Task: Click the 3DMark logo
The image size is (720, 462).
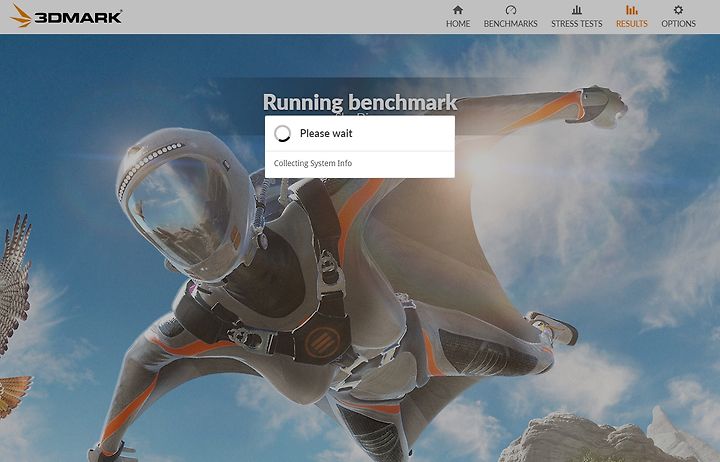Action: (x=66, y=17)
